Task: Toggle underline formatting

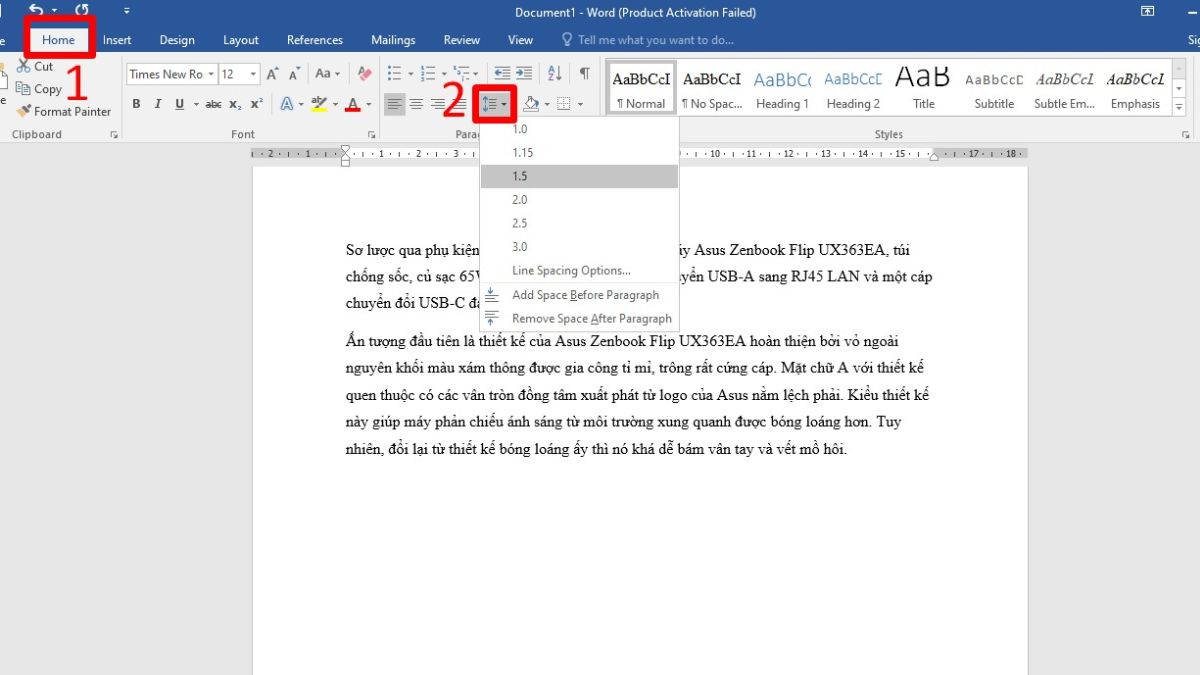Action: tap(180, 104)
